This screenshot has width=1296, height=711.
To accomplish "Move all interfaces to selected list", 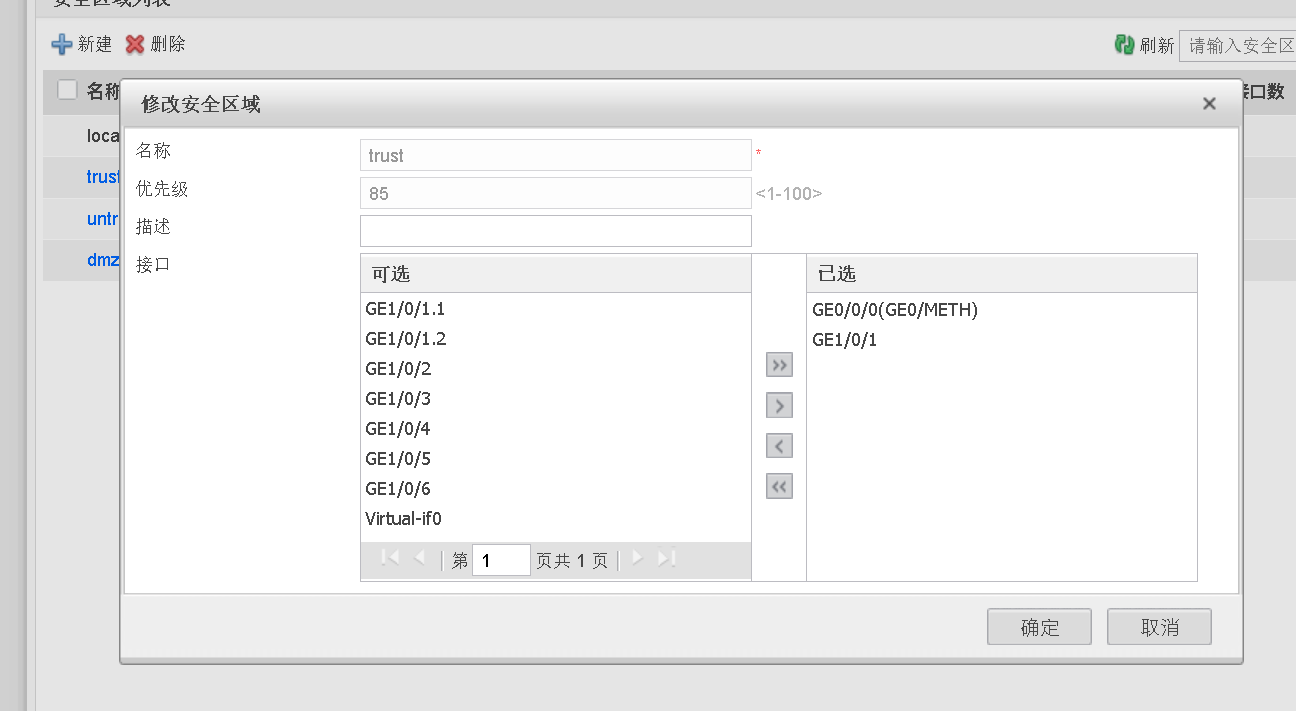I will pyautogui.click(x=779, y=365).
